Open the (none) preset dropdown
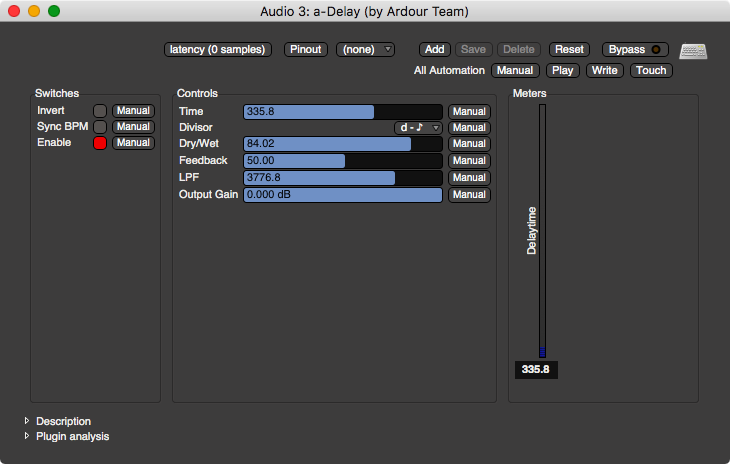730x464 pixels. click(x=366, y=49)
